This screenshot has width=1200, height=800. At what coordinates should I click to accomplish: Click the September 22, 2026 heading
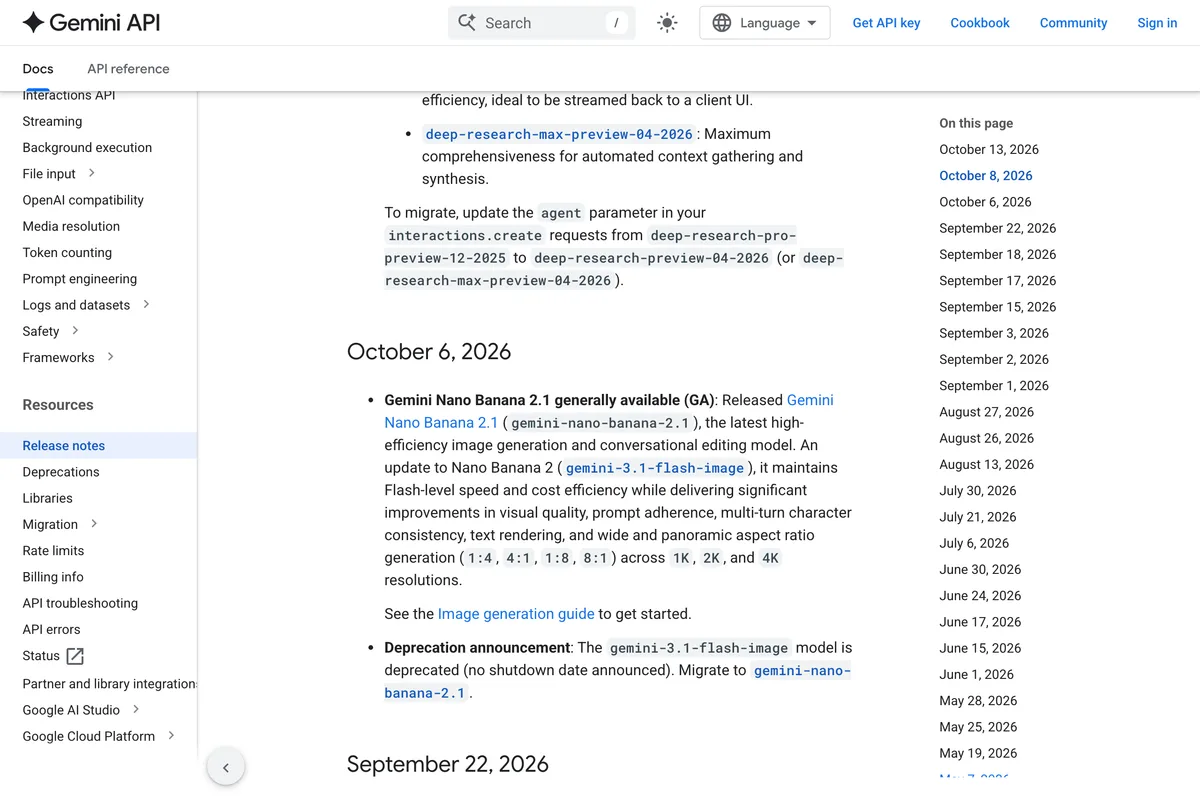448,764
